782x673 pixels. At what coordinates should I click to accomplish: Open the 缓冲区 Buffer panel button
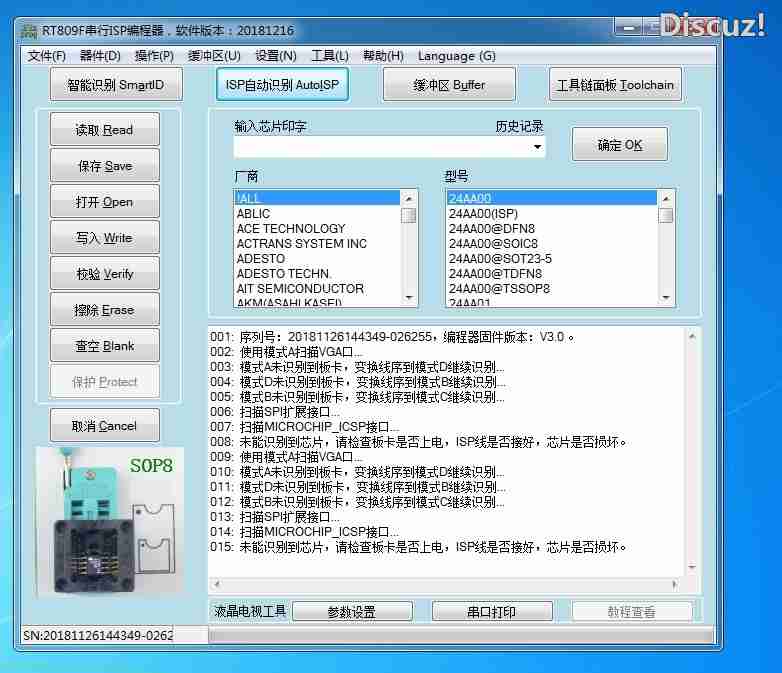449,85
